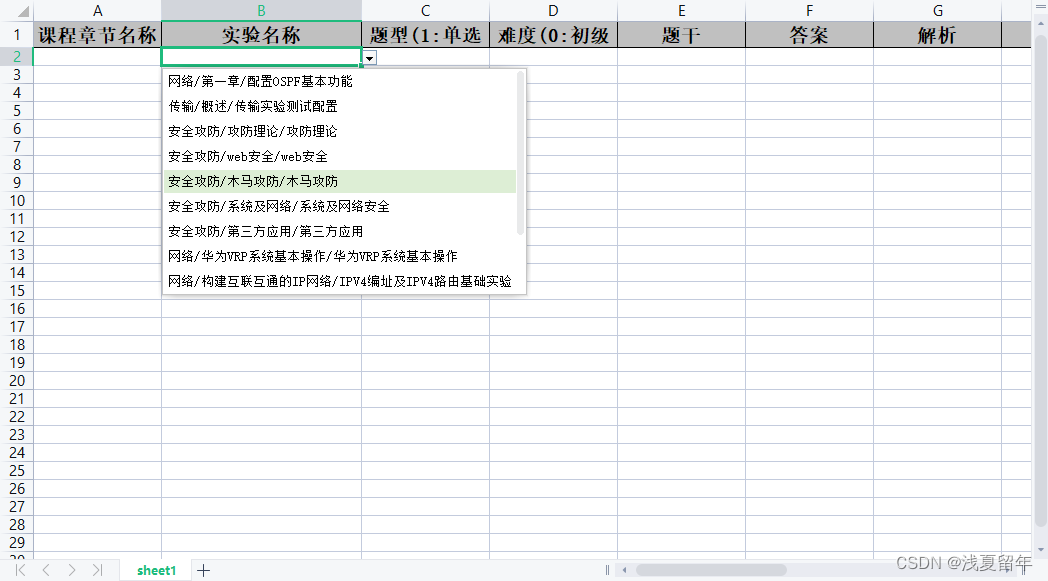Click the previous sheet arrow icon
This screenshot has width=1048, height=581.
click(x=46, y=569)
